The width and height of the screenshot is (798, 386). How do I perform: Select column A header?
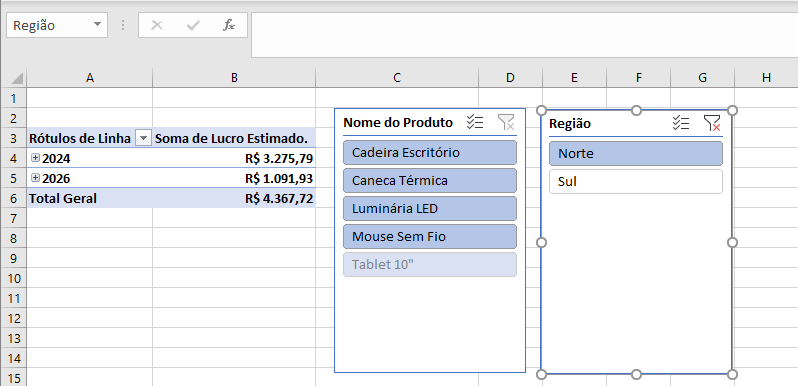pos(90,77)
